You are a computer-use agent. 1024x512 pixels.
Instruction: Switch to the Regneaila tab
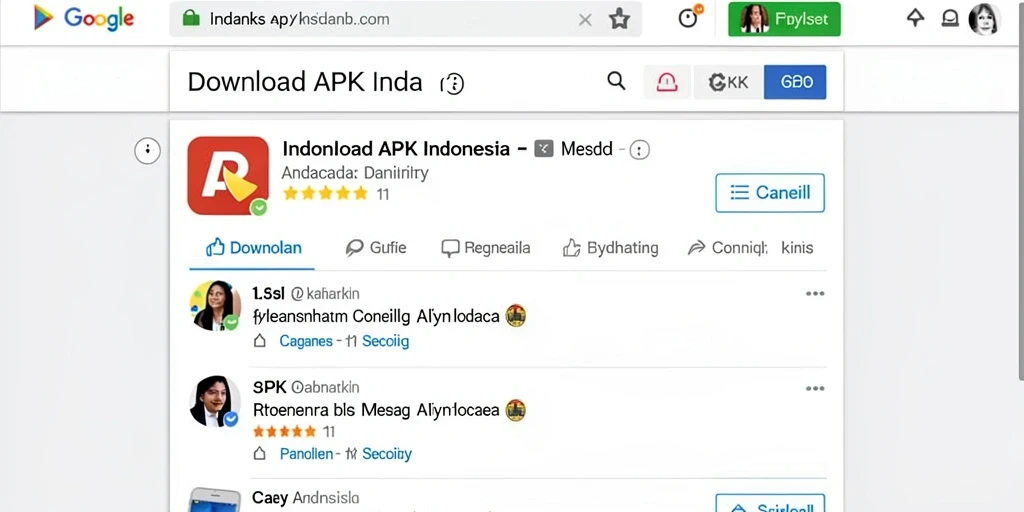tap(485, 248)
